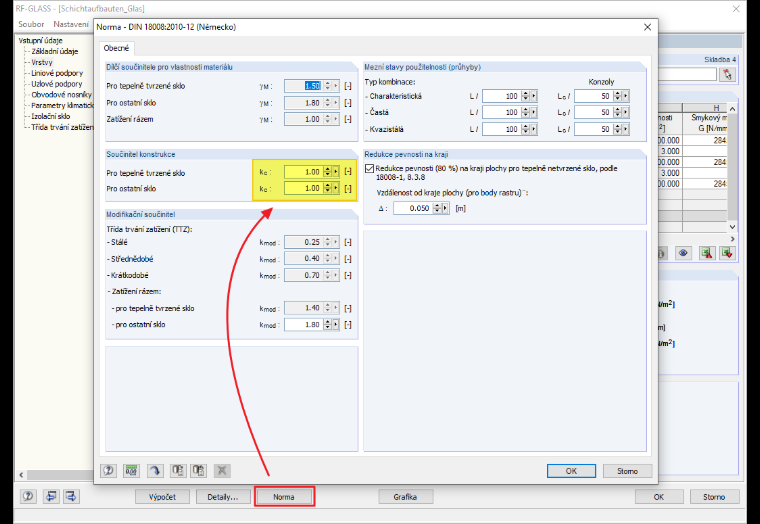Click spinner of kmod pro ostatní sklo 1.80
Screen dimensions: 760x524
[328, 324]
